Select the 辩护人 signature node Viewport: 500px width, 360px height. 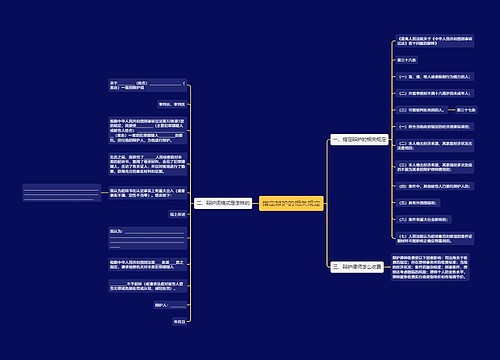pyautogui.click(x=170, y=305)
